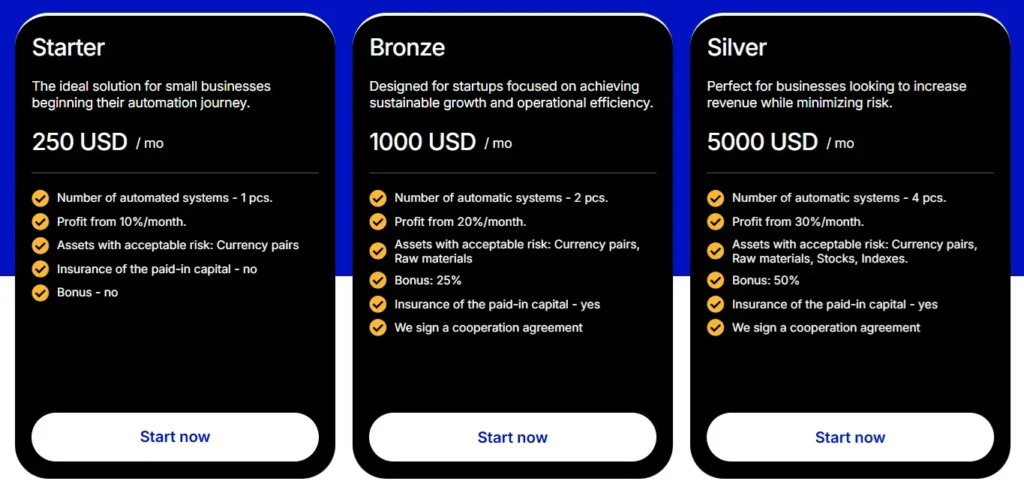Click the 1000 USD monthly price
The image size is (1024, 490).
tap(422, 142)
